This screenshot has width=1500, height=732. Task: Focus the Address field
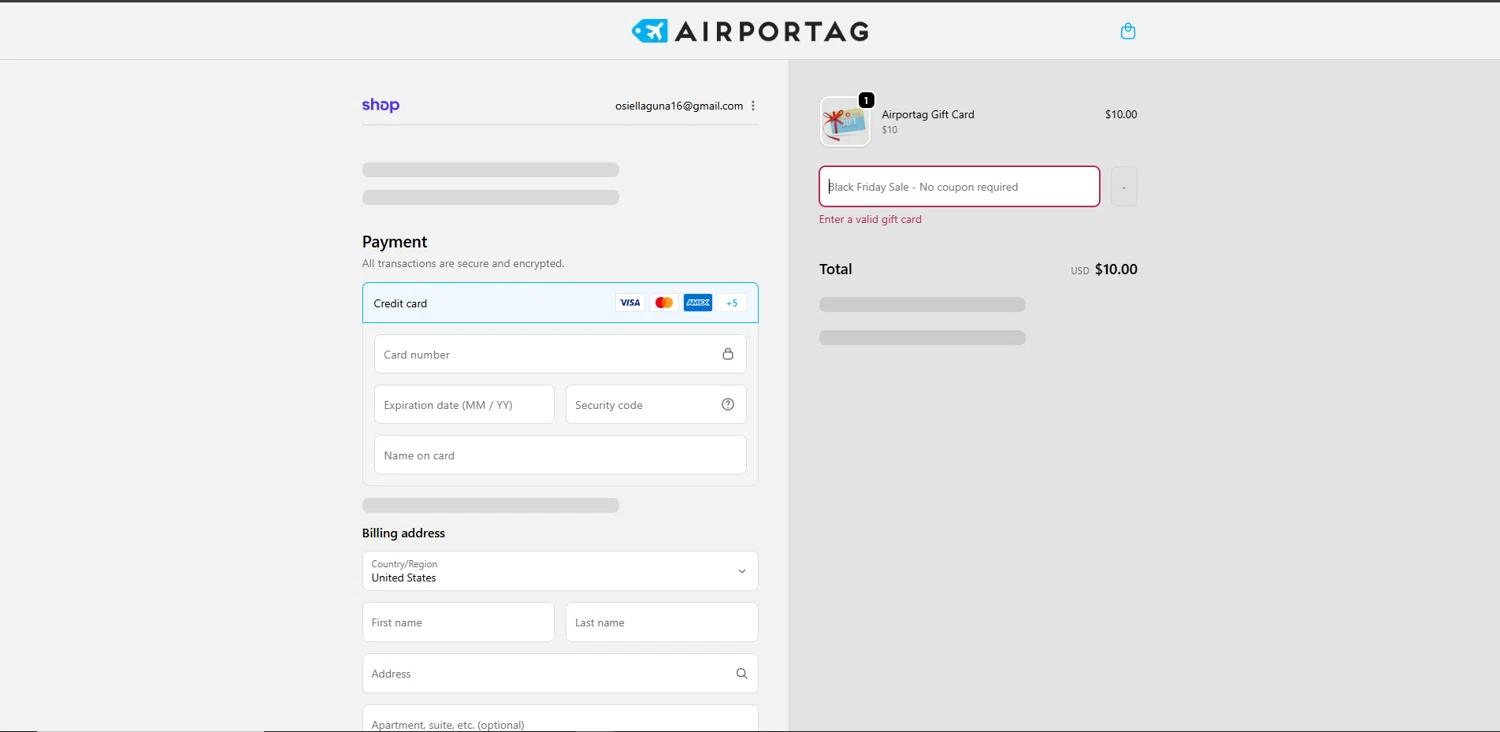click(560, 673)
